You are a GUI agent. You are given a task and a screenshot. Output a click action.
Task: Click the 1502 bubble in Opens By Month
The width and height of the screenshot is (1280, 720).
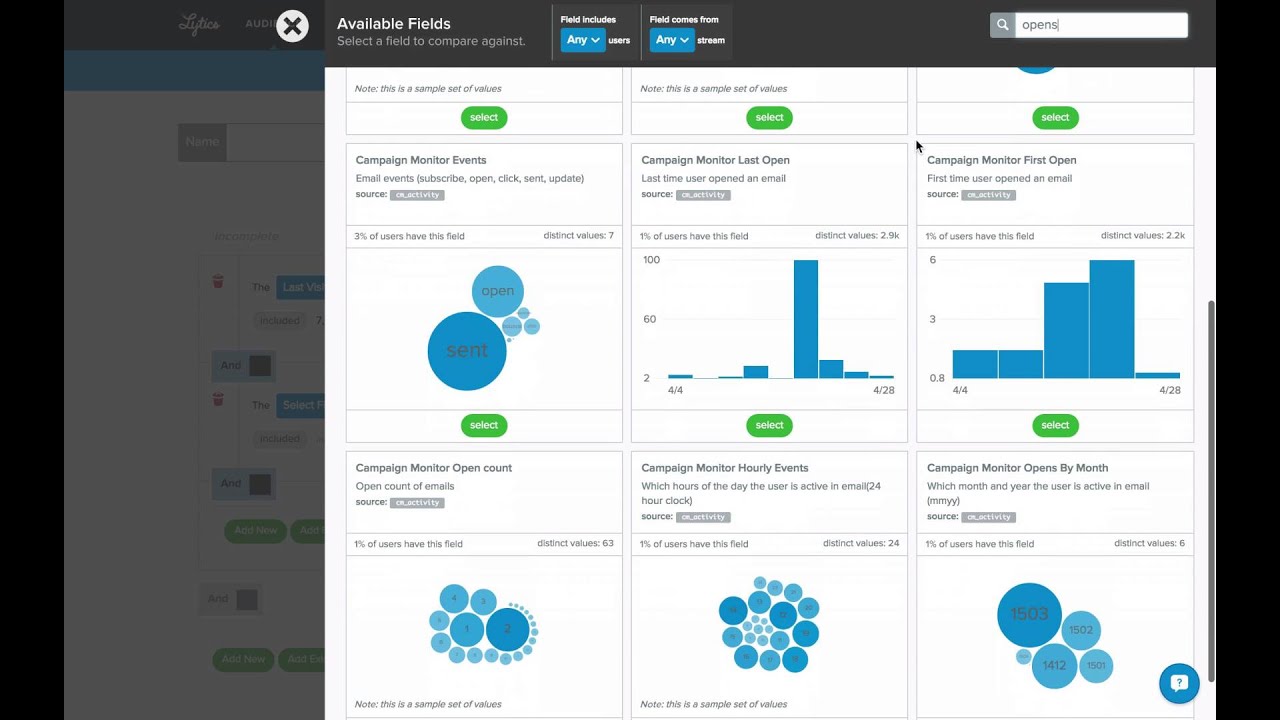(1081, 630)
